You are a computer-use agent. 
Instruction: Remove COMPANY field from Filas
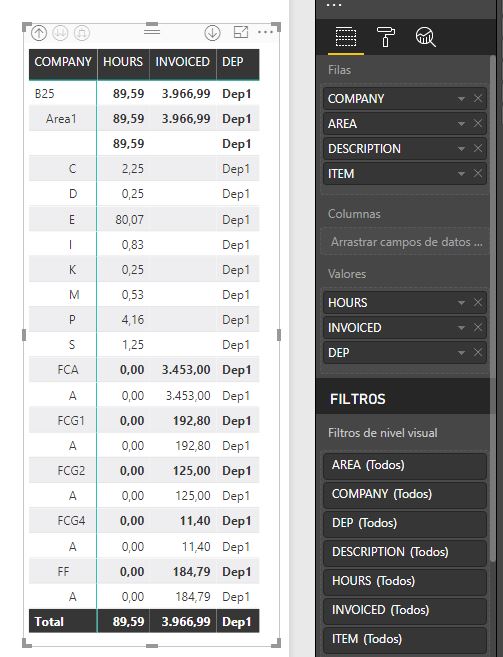click(478, 98)
